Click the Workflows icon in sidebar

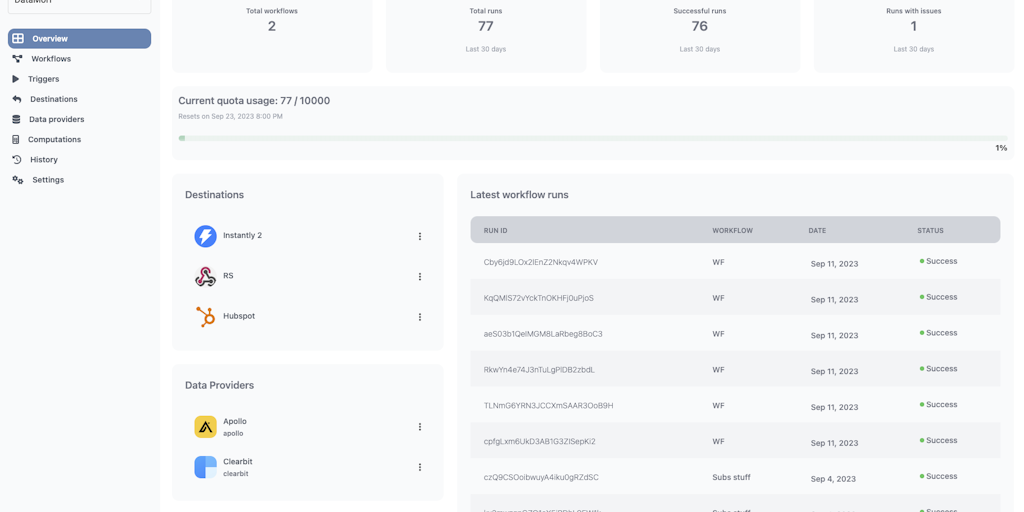pos(17,59)
